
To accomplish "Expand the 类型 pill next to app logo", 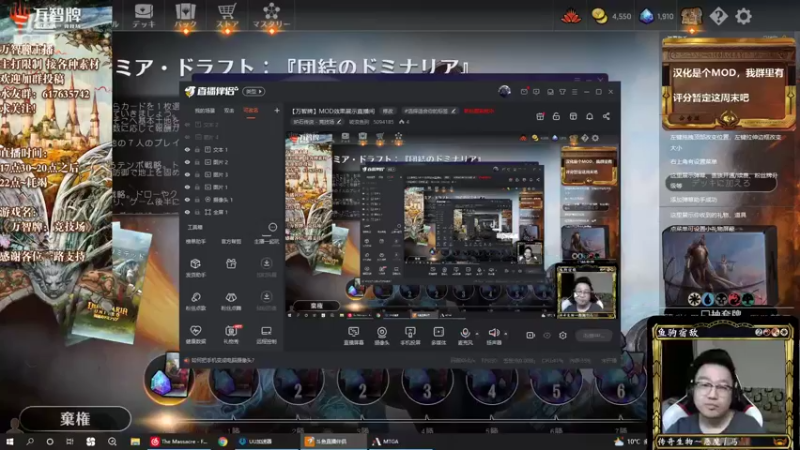I will pos(254,91).
